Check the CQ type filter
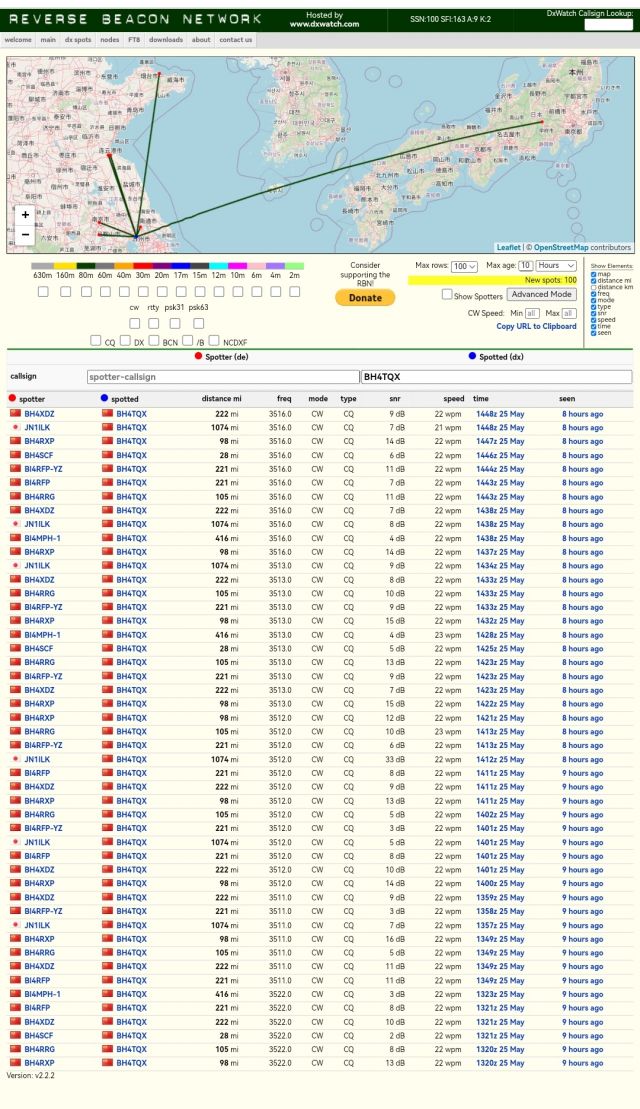This screenshot has height=1109, width=640. click(x=95, y=340)
